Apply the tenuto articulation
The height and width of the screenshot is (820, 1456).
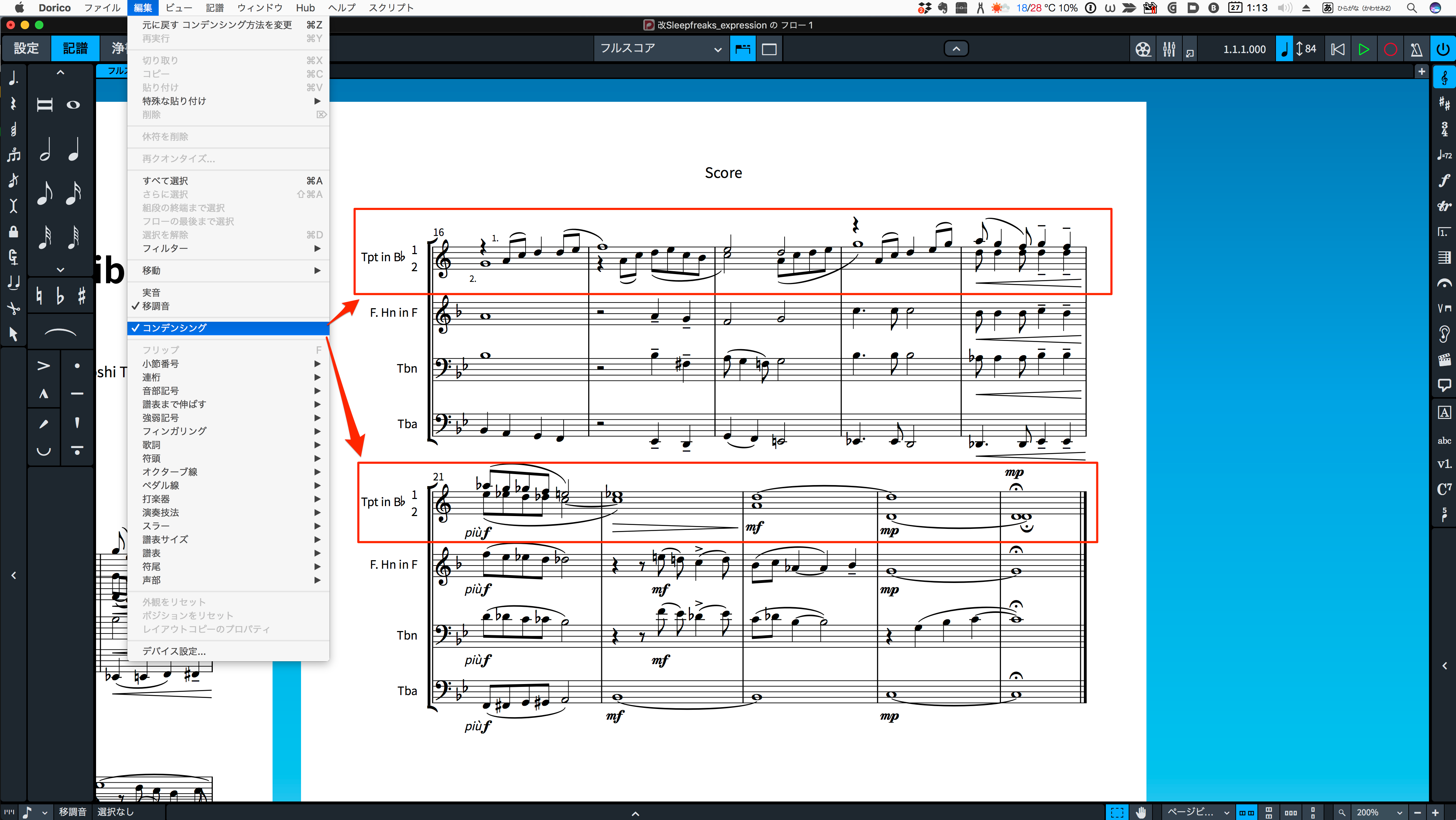pyautogui.click(x=77, y=394)
